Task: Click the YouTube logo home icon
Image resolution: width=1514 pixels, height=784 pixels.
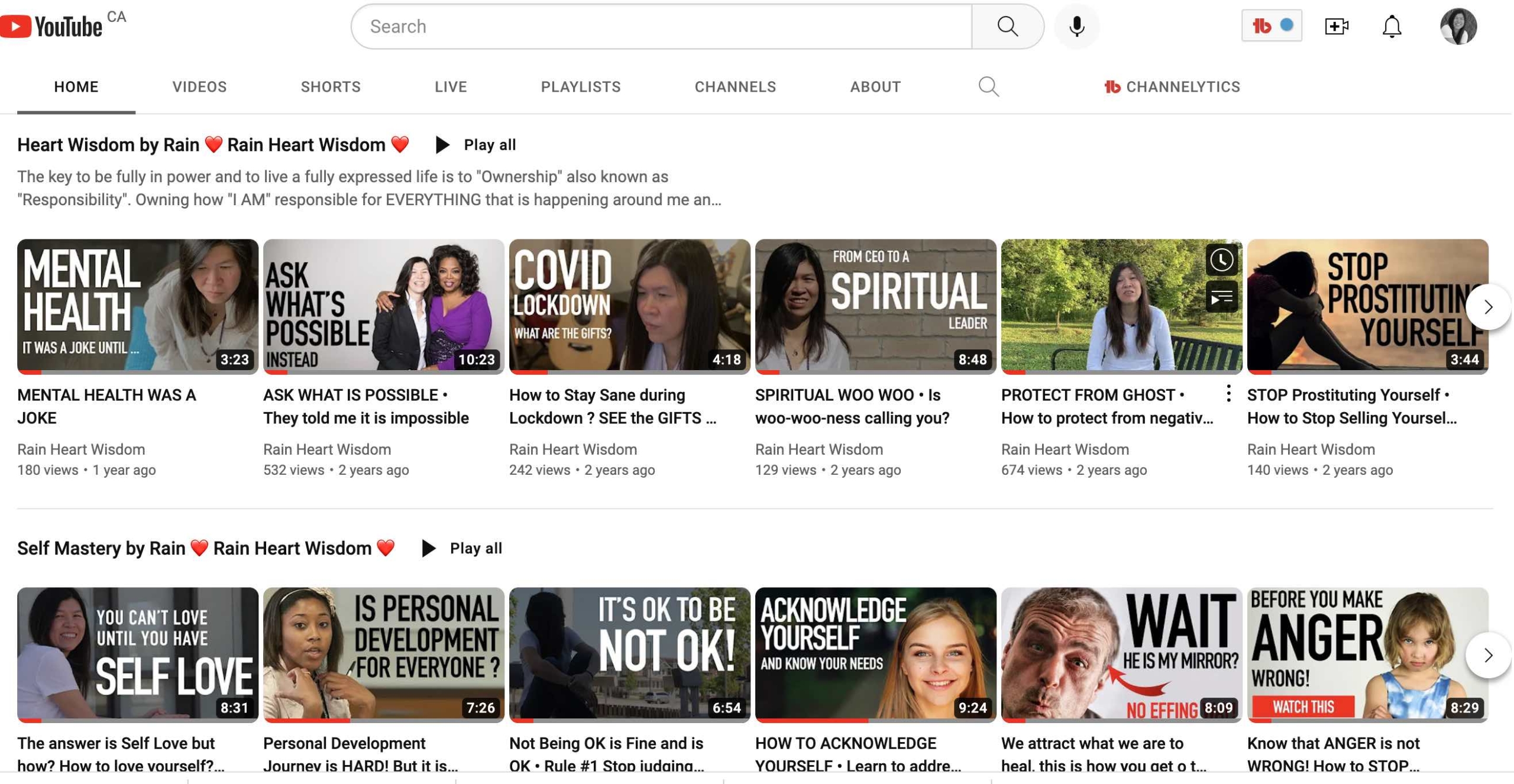Action: (51, 27)
